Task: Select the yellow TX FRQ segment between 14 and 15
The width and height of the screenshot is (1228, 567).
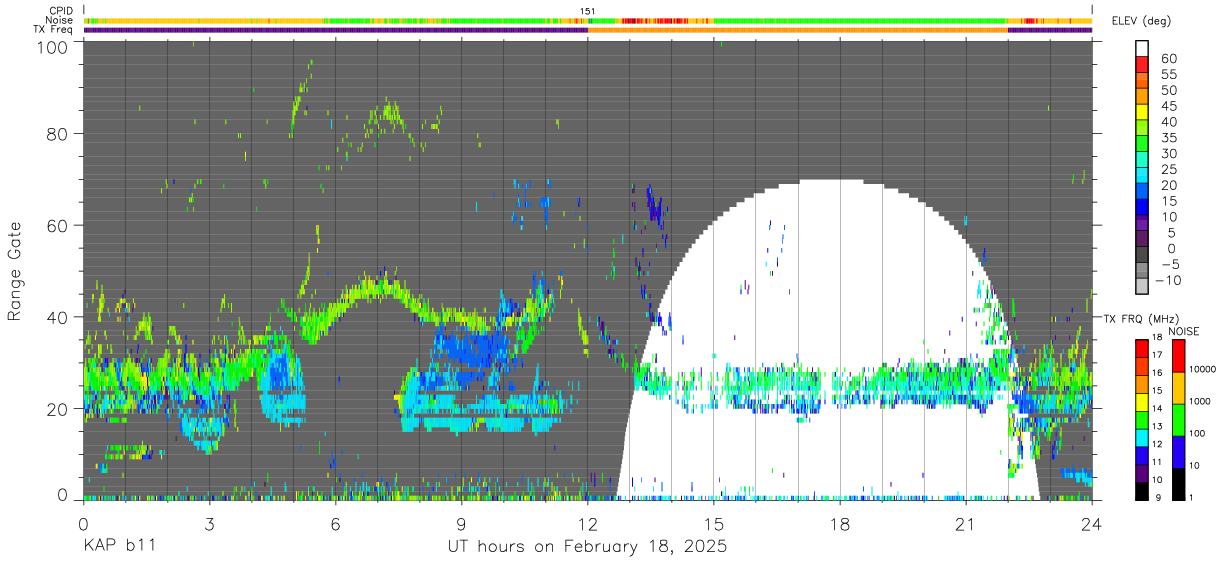Action: (1142, 401)
